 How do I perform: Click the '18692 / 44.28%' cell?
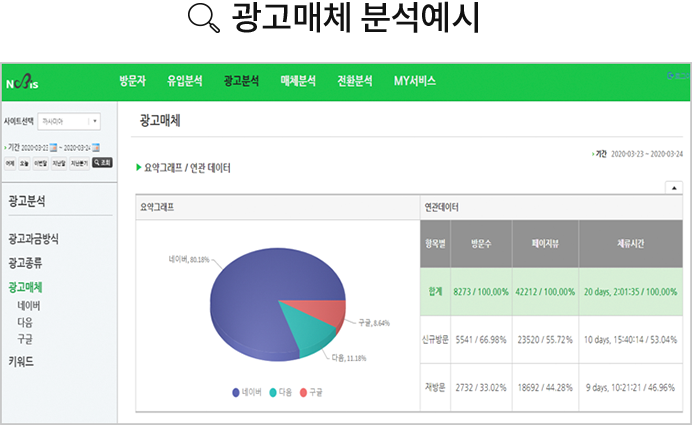click(x=545, y=387)
